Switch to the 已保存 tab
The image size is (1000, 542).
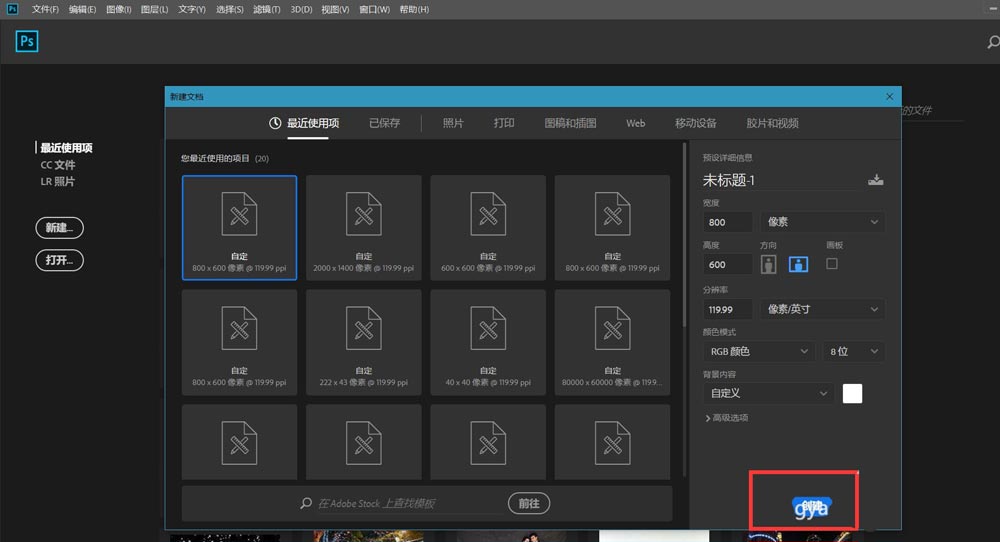tap(385, 123)
